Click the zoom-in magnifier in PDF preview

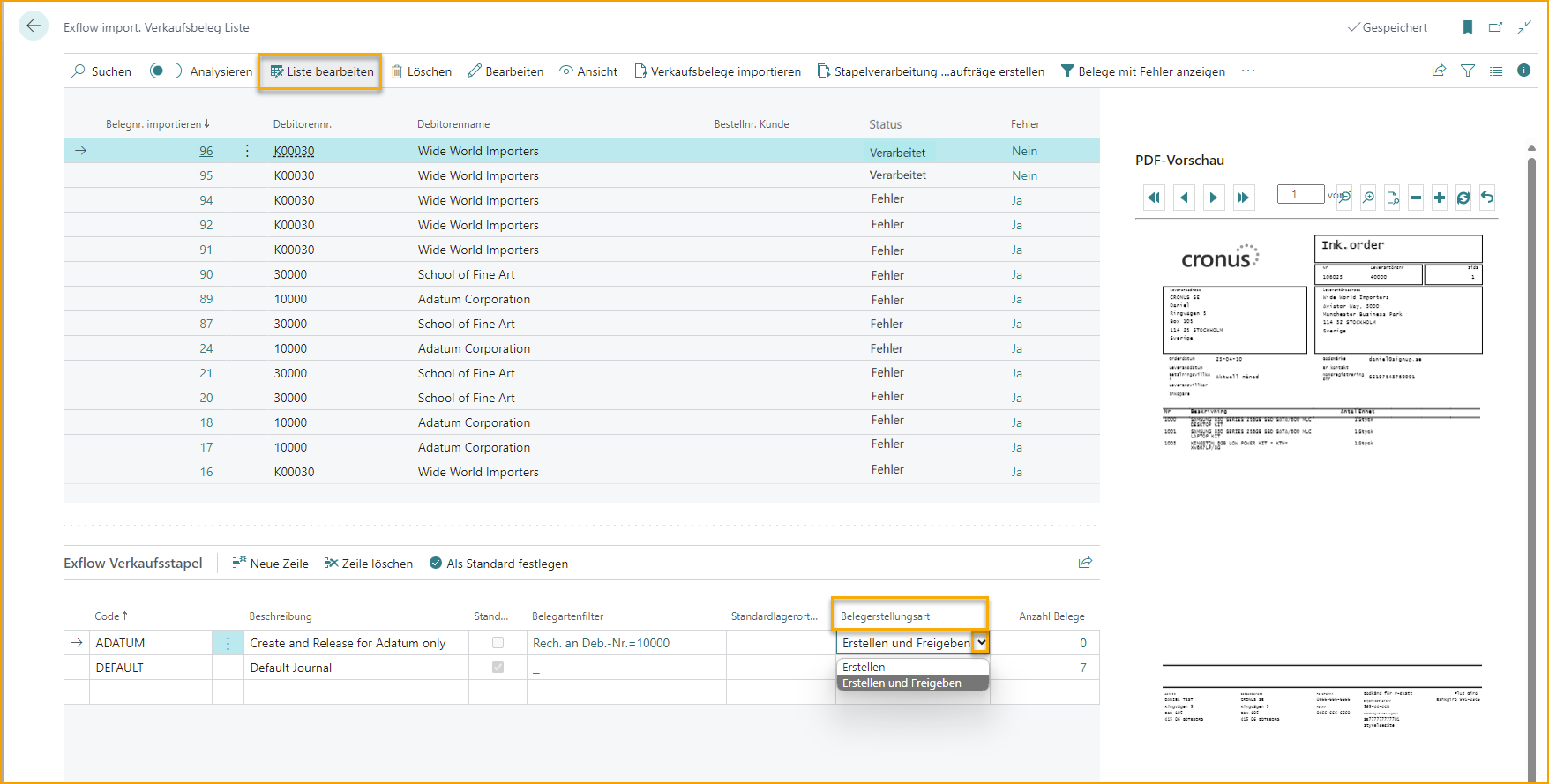1368,198
